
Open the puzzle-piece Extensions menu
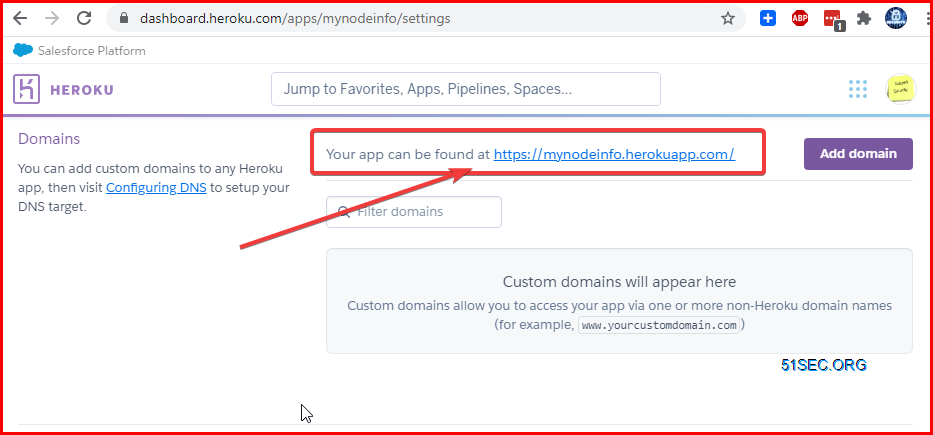864,18
